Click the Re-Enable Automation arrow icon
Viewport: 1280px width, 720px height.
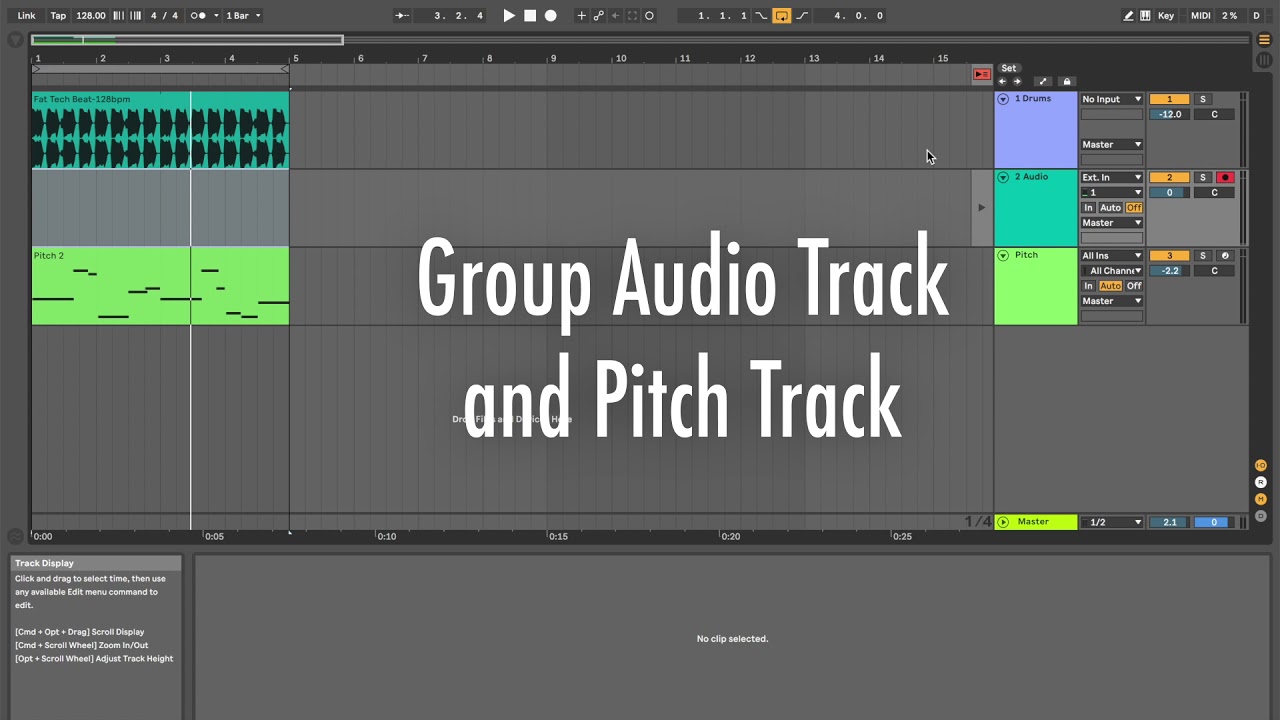(x=615, y=15)
